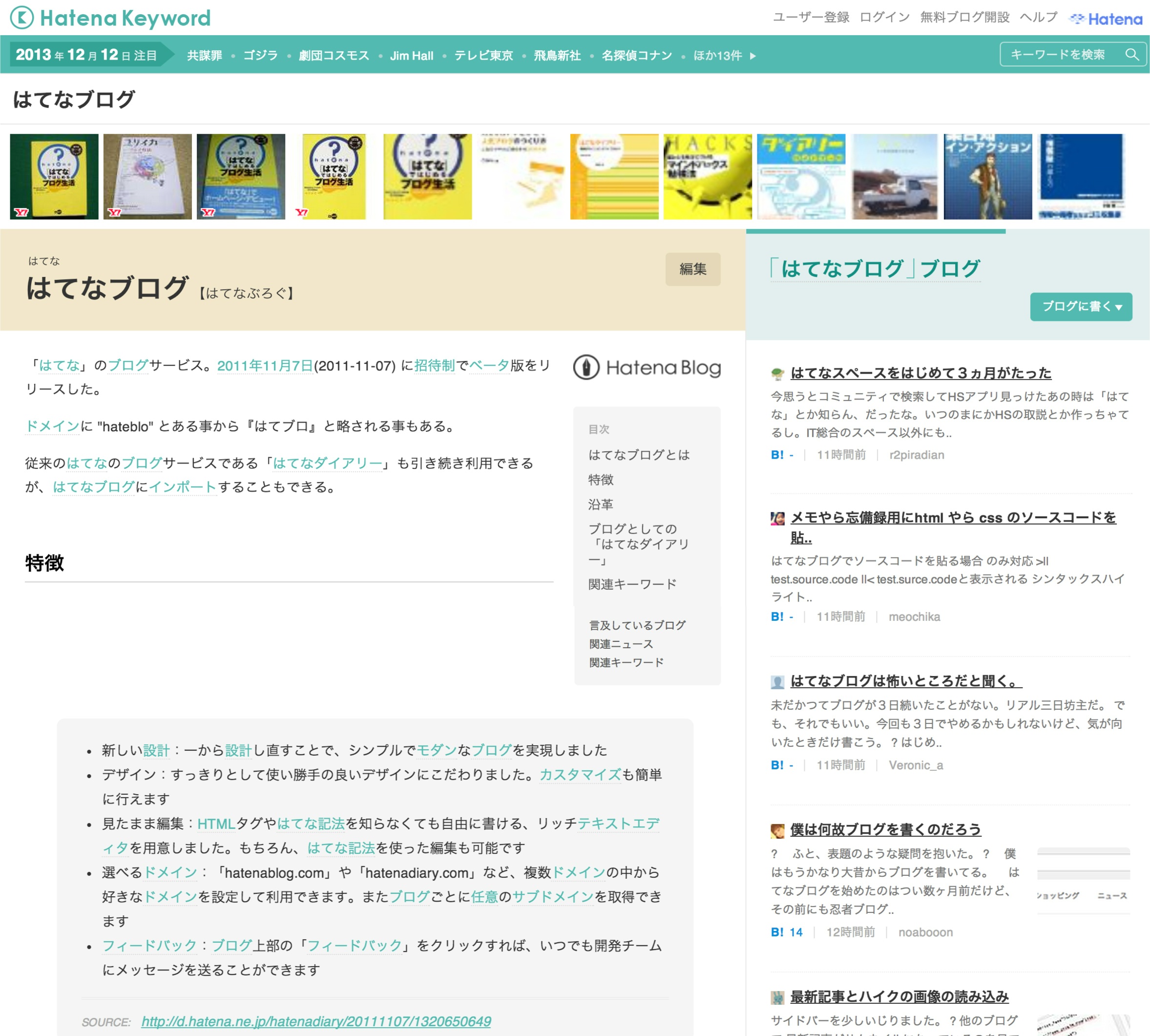
Task: Select Jim Hall trending keyword
Action: coord(411,56)
